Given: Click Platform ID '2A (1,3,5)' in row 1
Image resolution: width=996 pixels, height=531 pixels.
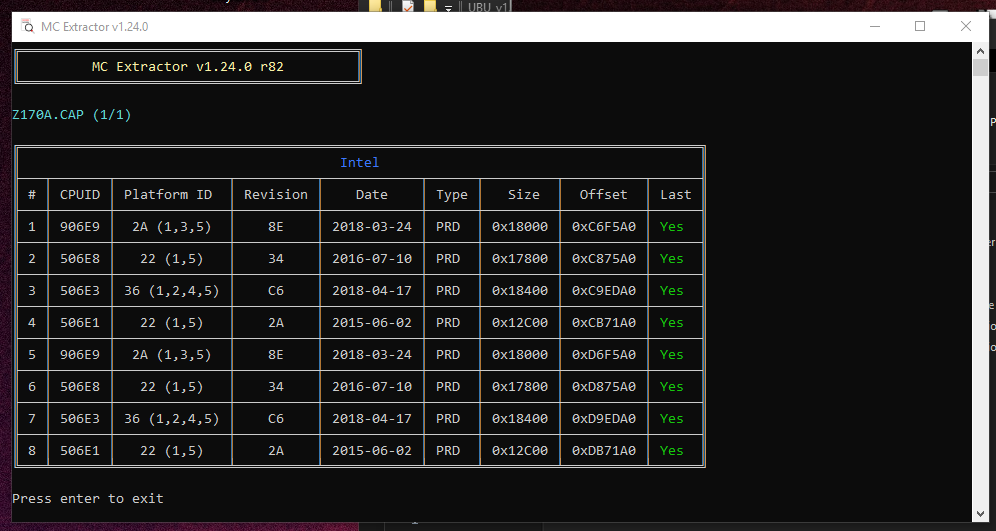Looking at the screenshot, I should [x=172, y=227].
